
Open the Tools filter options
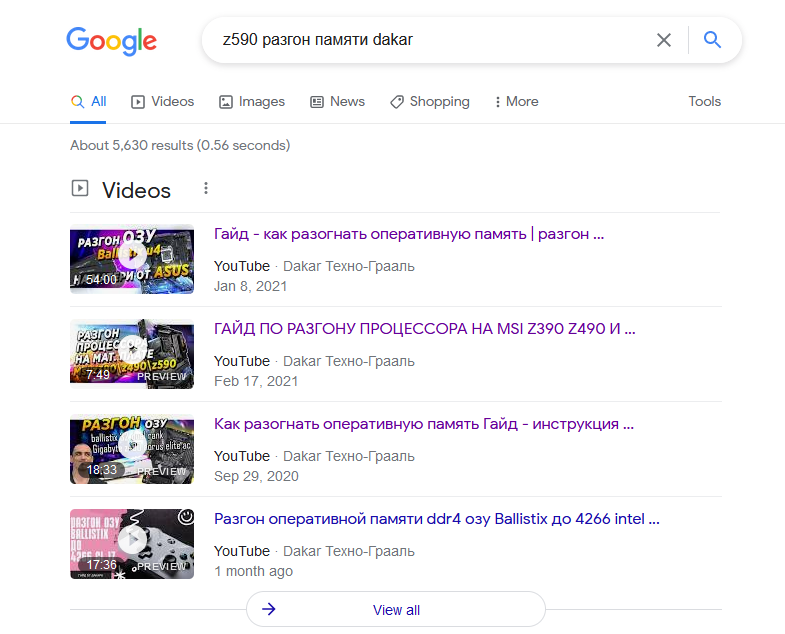704,102
